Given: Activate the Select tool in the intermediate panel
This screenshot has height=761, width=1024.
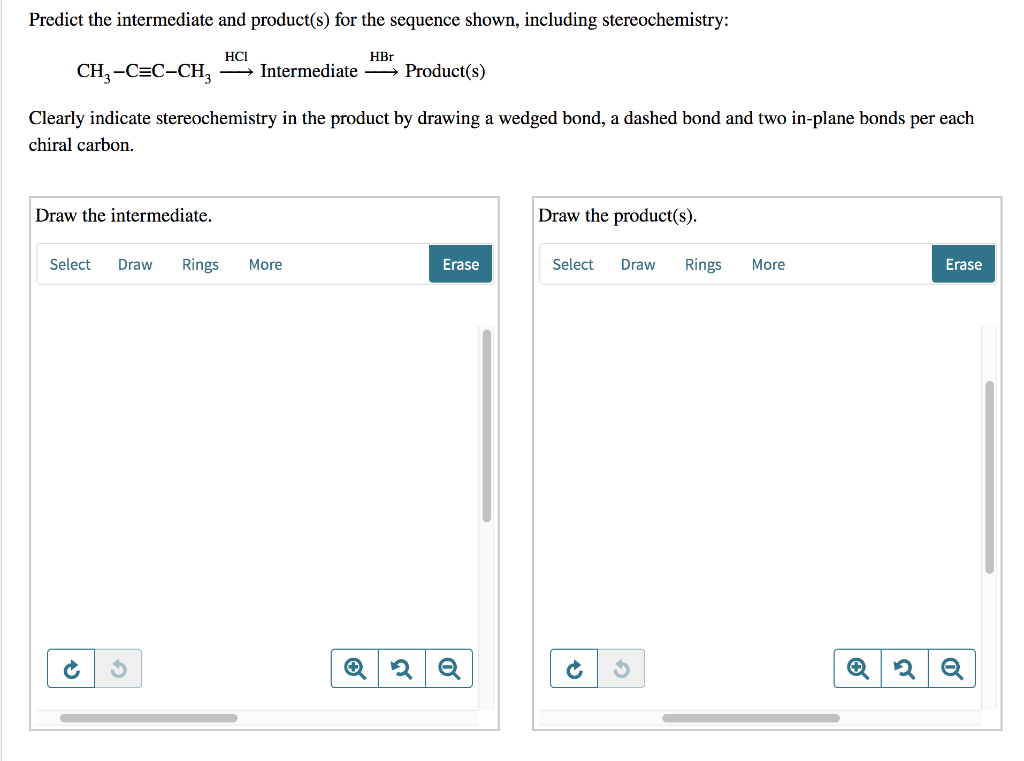Looking at the screenshot, I should click(69, 264).
